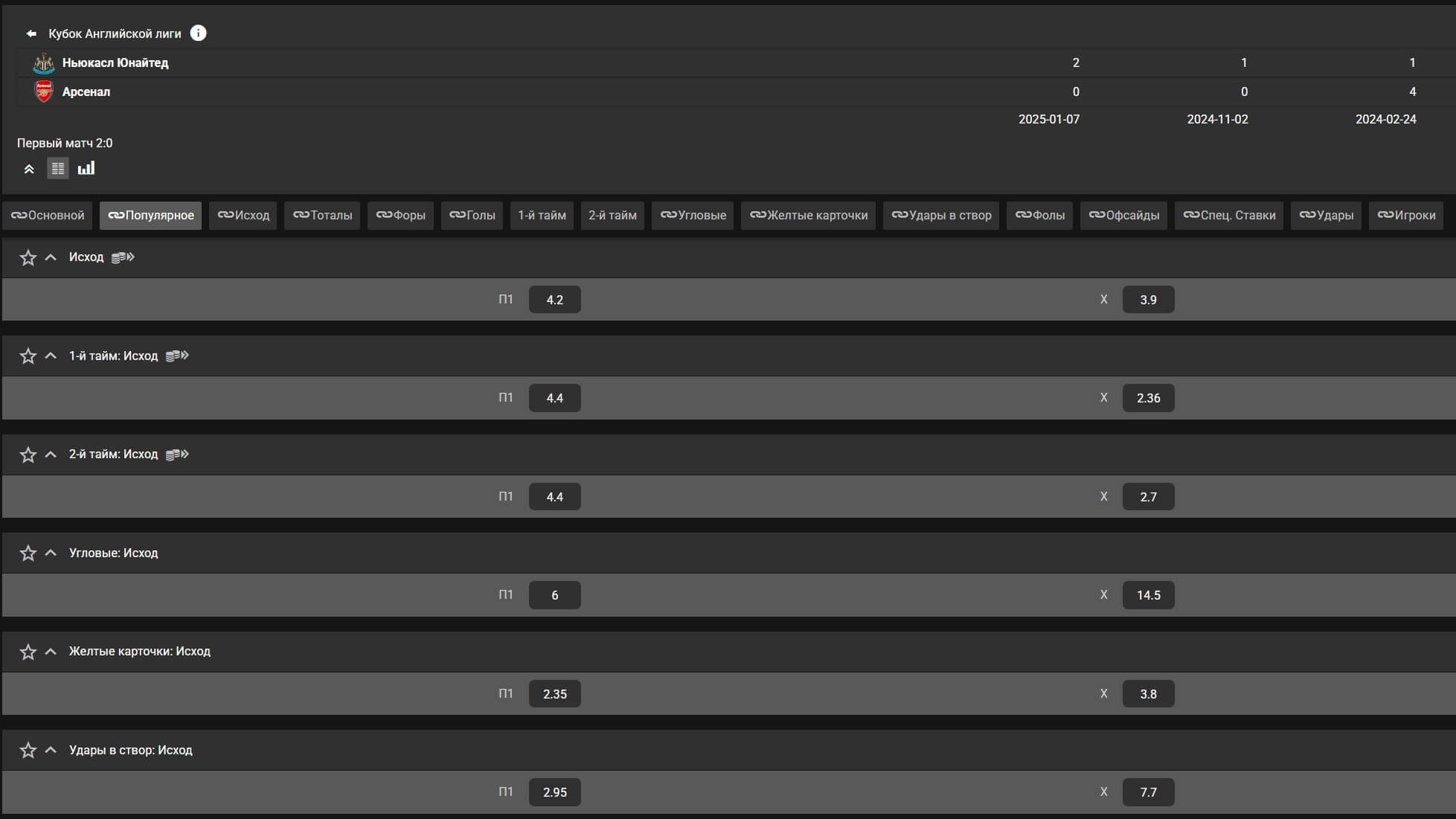
Task: Collapse the Исход market section chevron
Action: [x=51, y=257]
